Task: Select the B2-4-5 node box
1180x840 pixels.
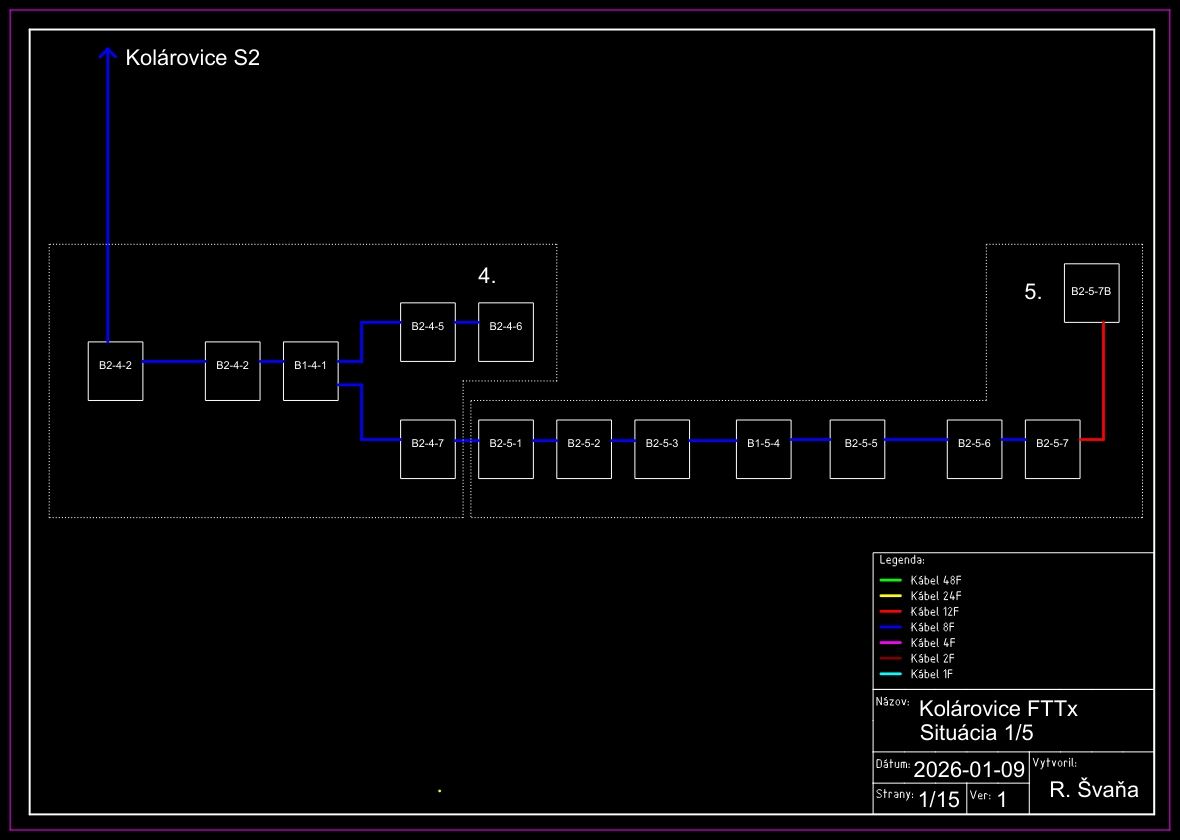Action: pos(427,331)
